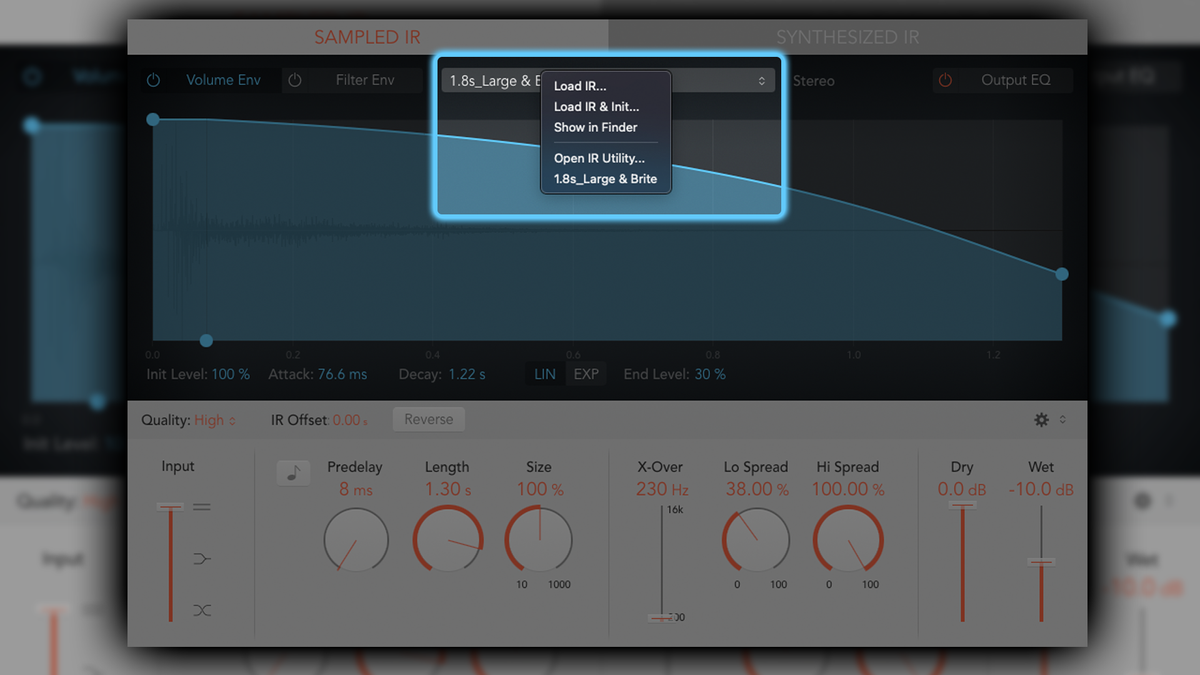Toggle the Volume Env power icon
This screenshot has height=675, width=1200.
[x=153, y=80]
